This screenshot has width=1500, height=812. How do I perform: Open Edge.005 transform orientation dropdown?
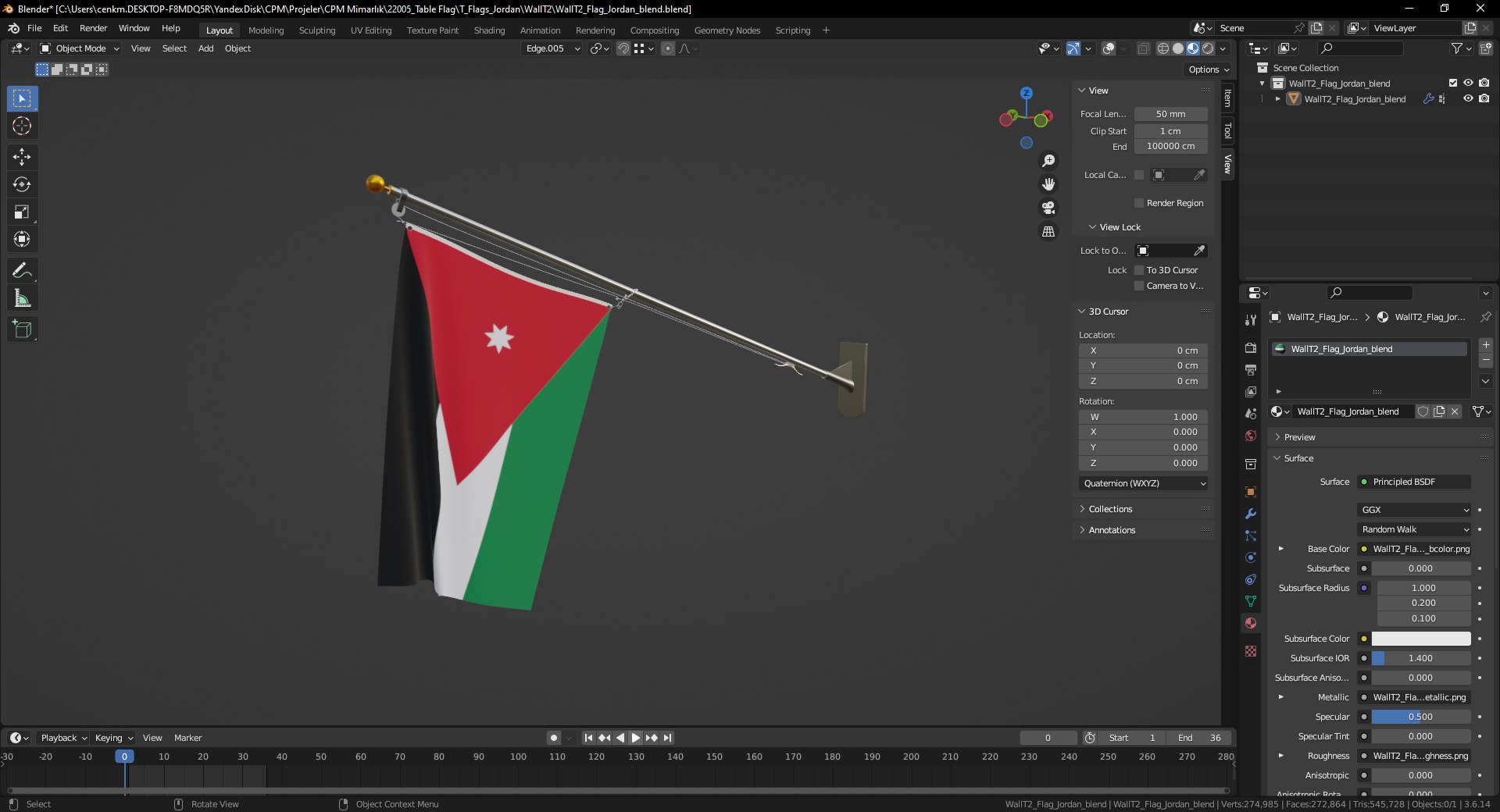[x=552, y=48]
